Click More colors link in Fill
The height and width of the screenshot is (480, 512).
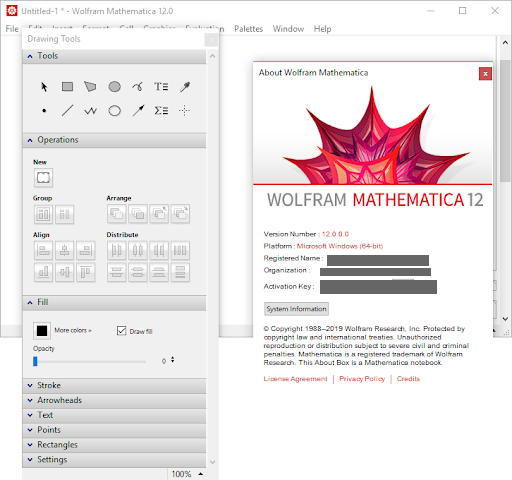[73, 330]
